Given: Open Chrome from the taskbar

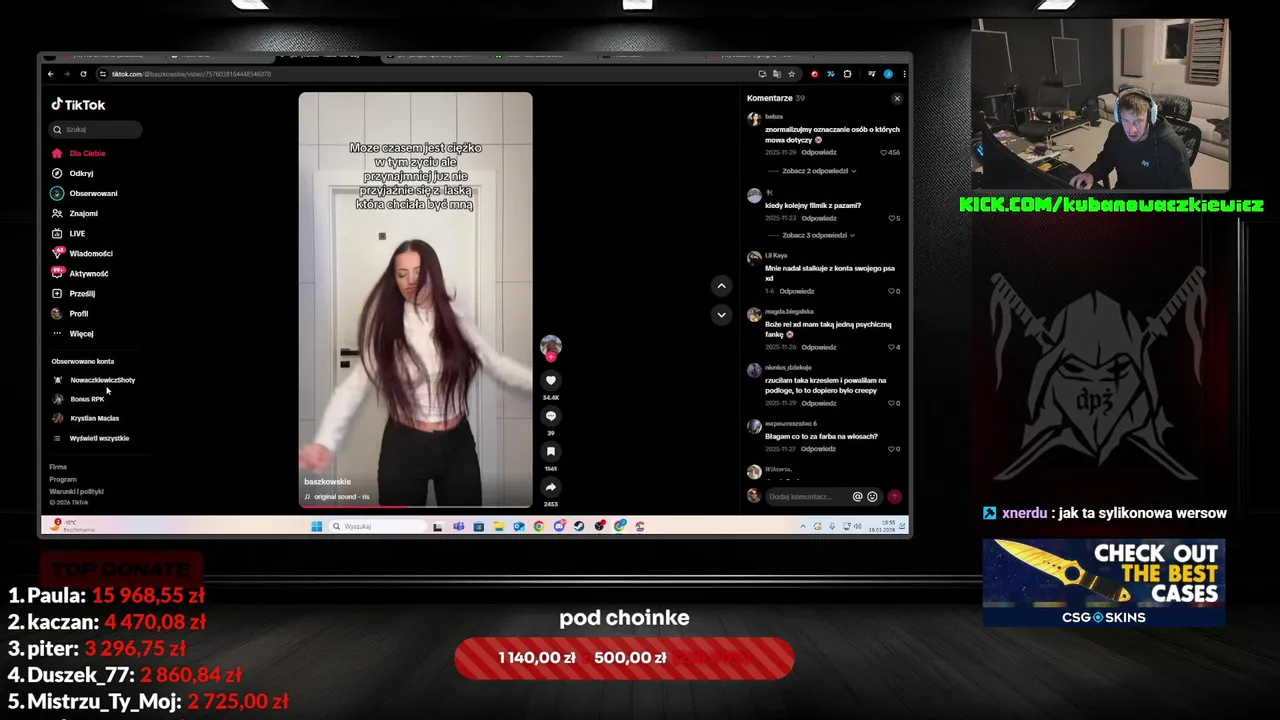Looking at the screenshot, I should tap(539, 526).
